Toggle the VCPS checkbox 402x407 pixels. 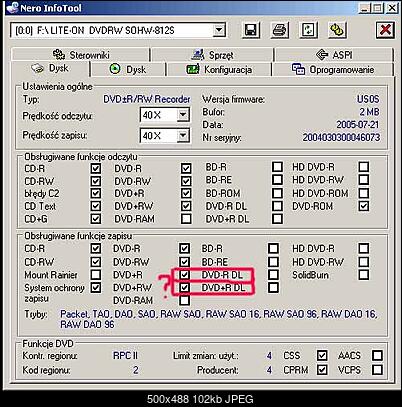[377, 370]
